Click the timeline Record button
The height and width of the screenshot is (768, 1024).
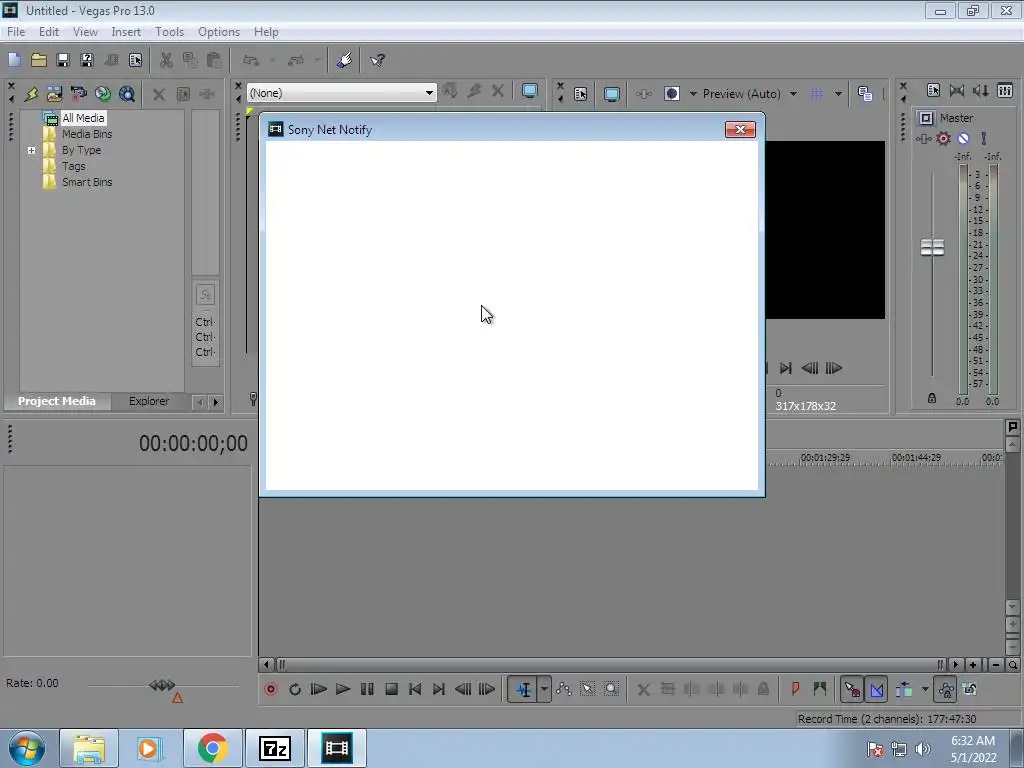coord(270,689)
